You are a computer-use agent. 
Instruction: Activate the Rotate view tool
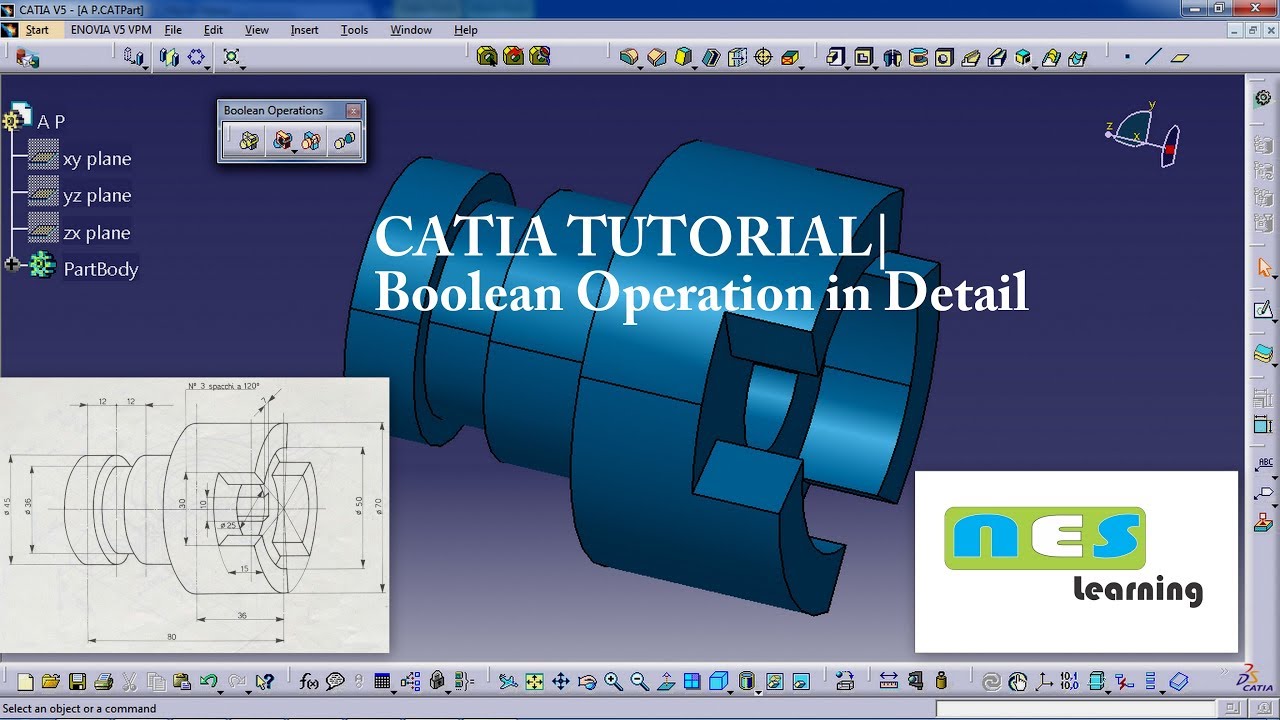point(587,682)
